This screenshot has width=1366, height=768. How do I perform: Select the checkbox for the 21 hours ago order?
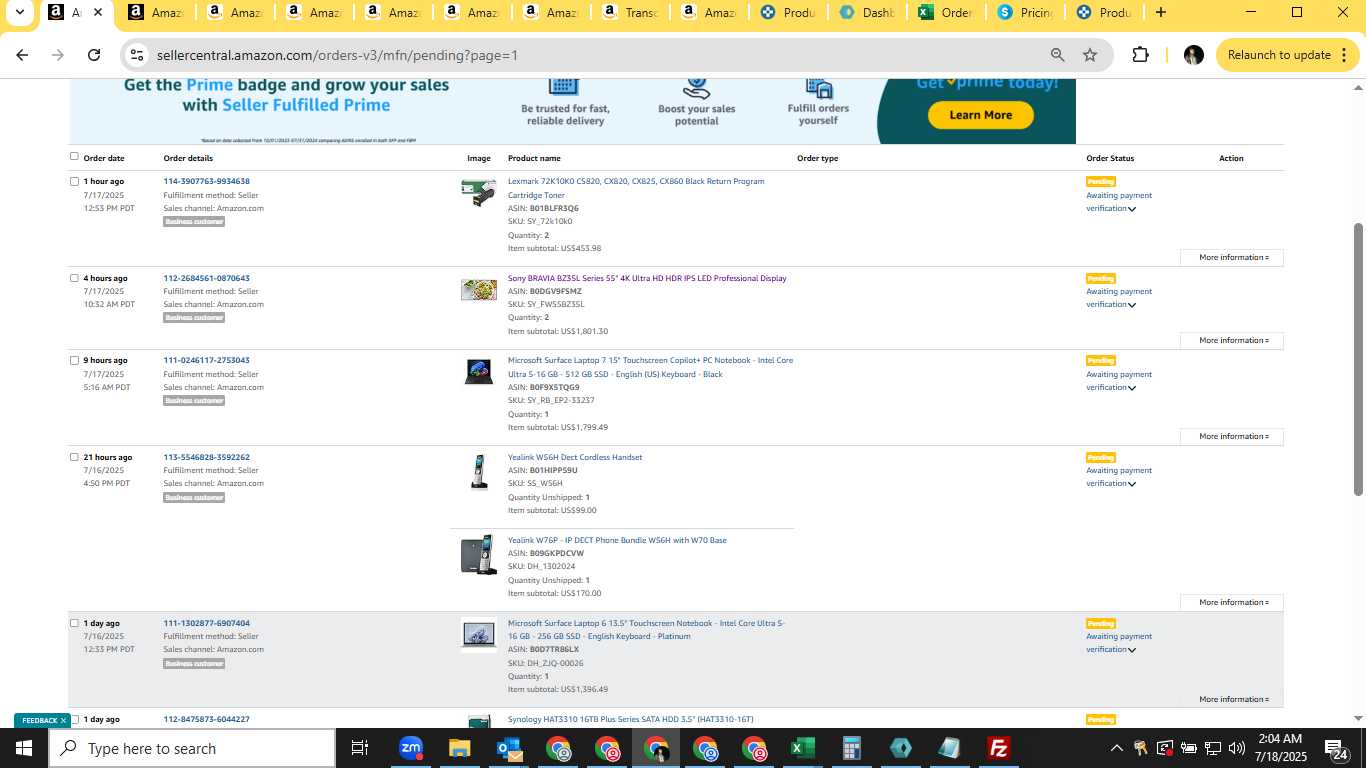74,457
